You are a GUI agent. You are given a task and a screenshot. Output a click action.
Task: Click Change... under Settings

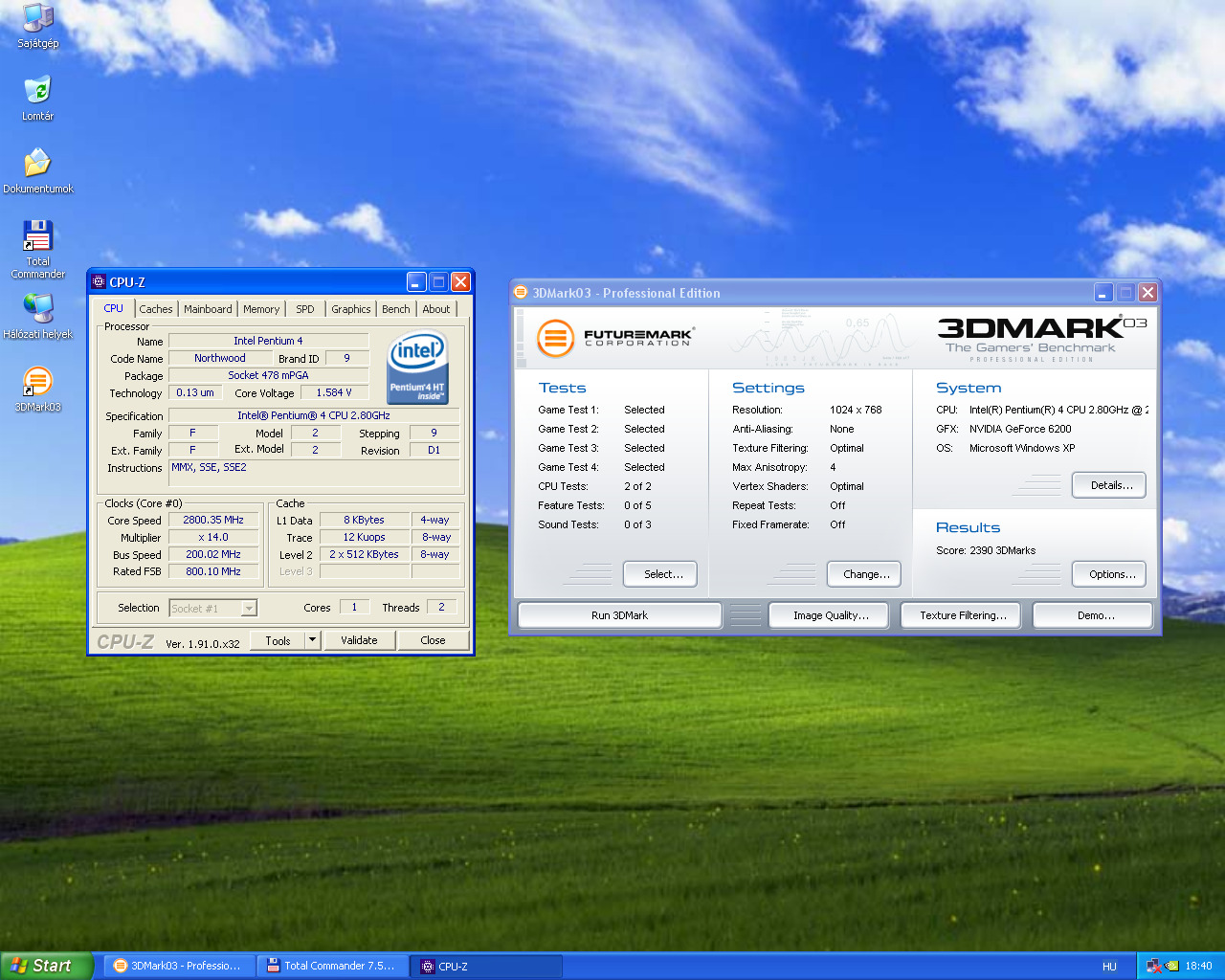click(864, 574)
